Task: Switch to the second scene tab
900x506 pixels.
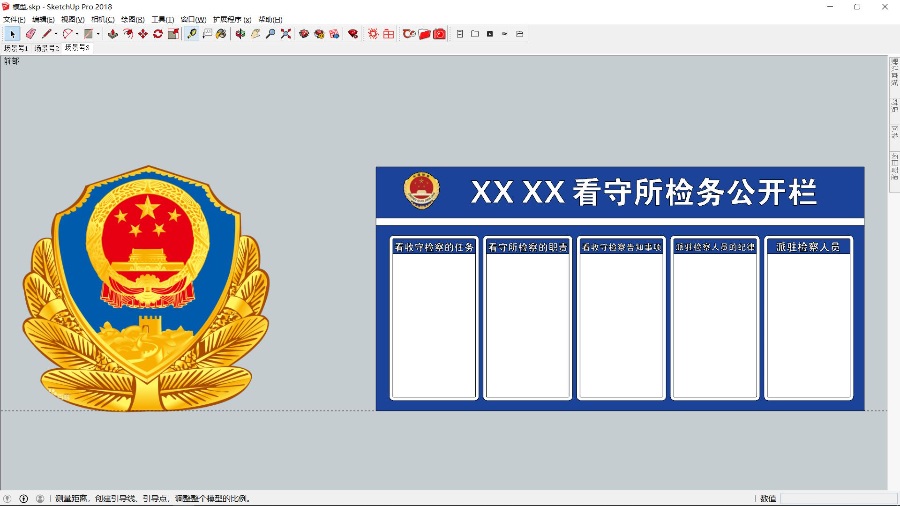Action: tap(46, 48)
